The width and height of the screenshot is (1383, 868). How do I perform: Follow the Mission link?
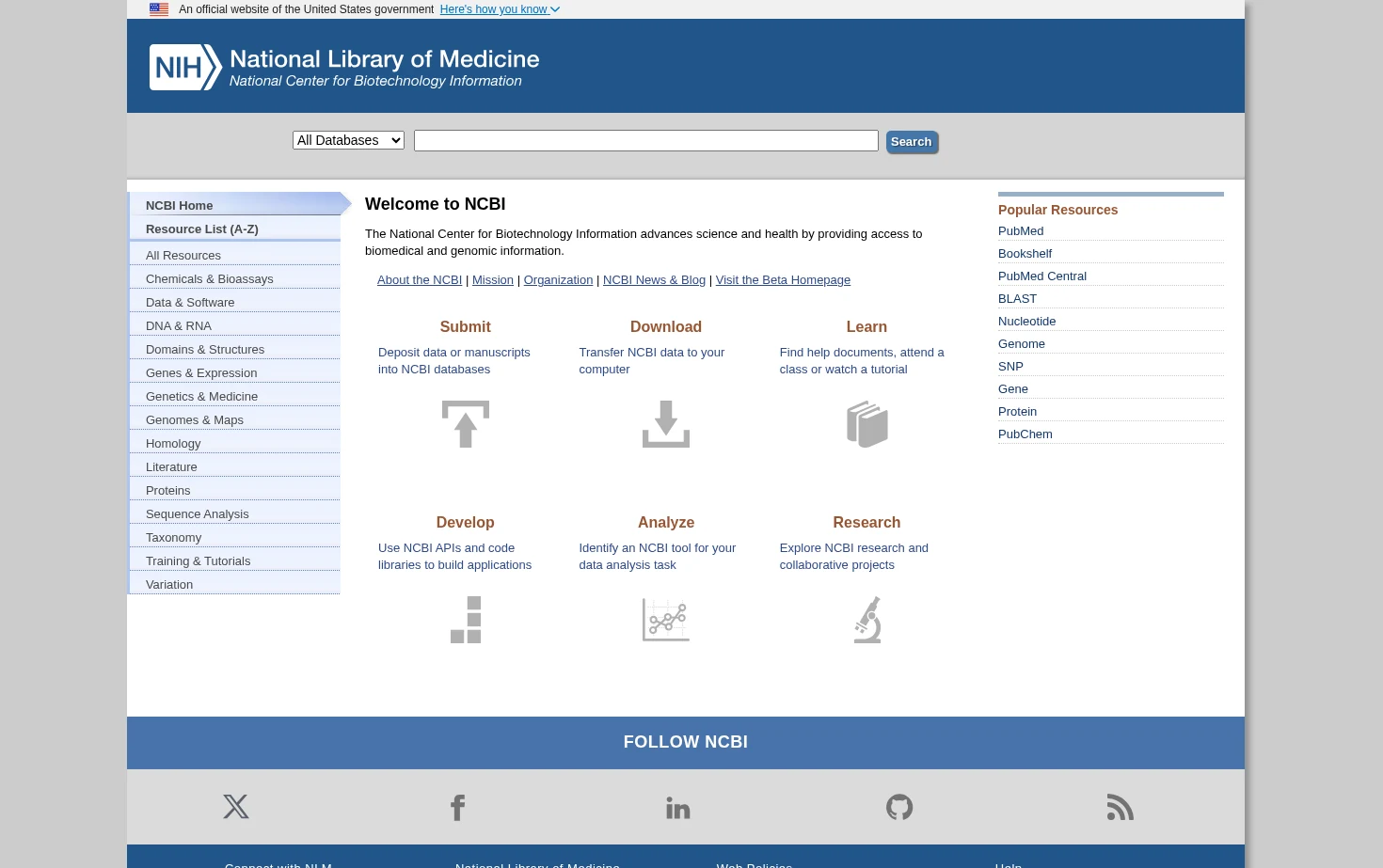[x=493, y=280]
